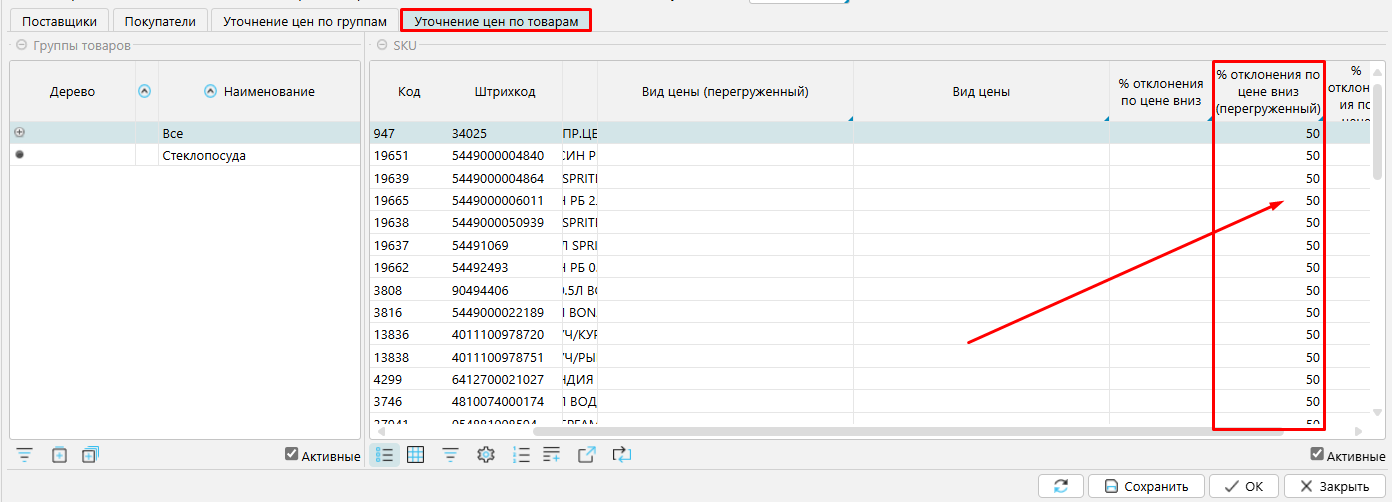Uncheck Активные under Группы товаров

tap(292, 455)
